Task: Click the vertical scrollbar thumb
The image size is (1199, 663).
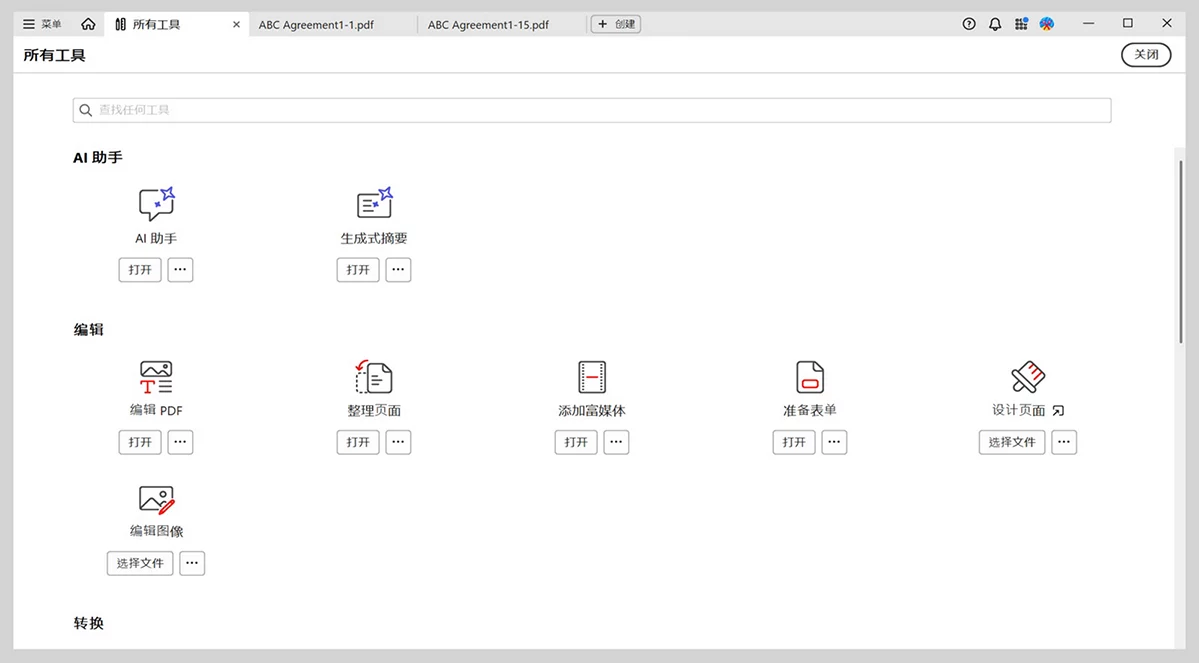Action: point(1181,251)
